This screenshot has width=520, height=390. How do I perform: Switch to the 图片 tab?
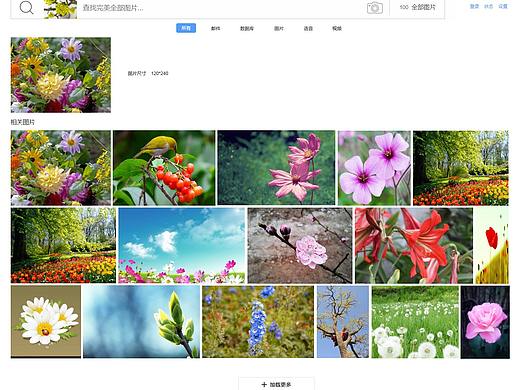[279, 28]
